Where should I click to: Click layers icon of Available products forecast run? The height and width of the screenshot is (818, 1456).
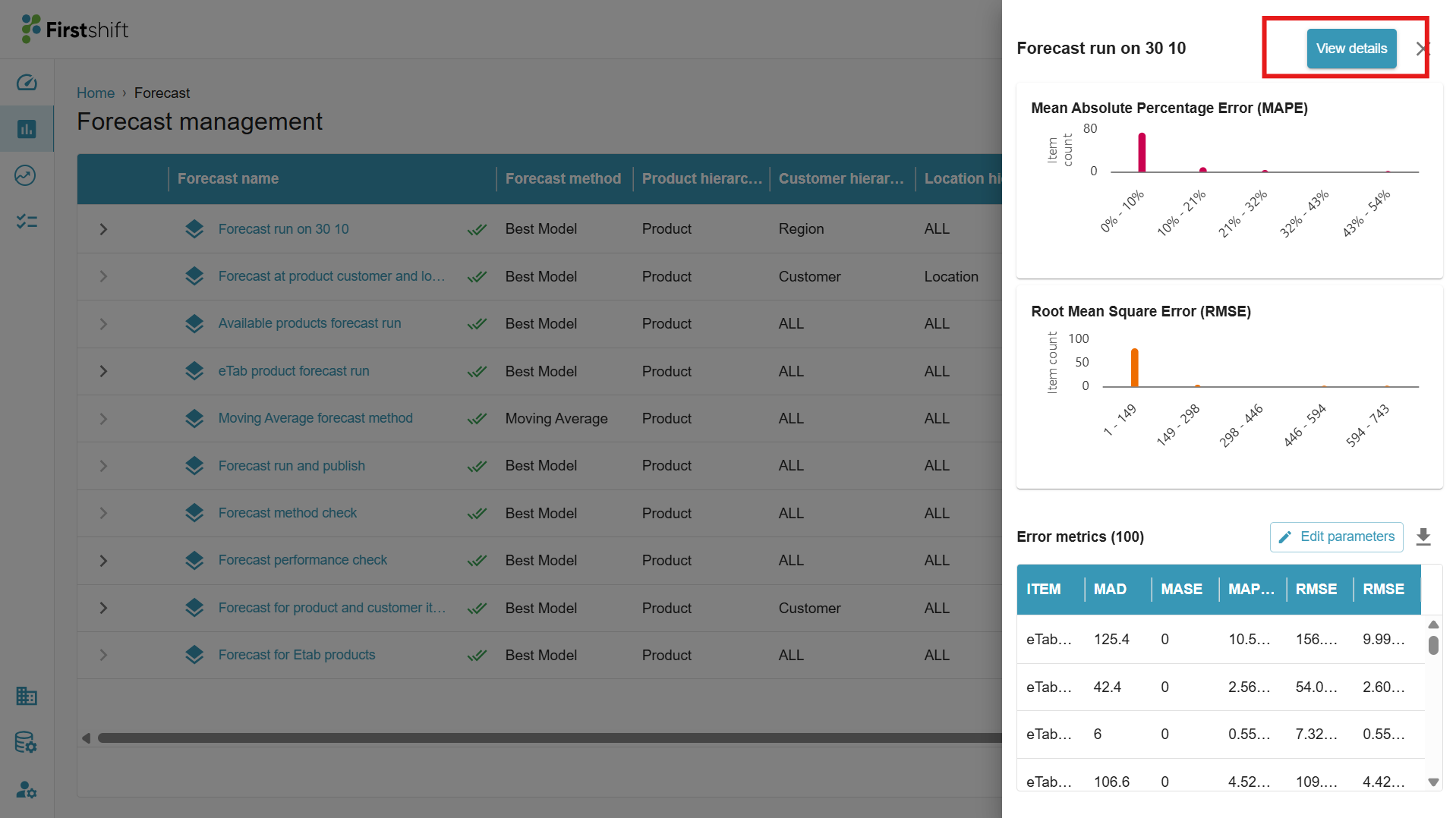[x=194, y=324]
